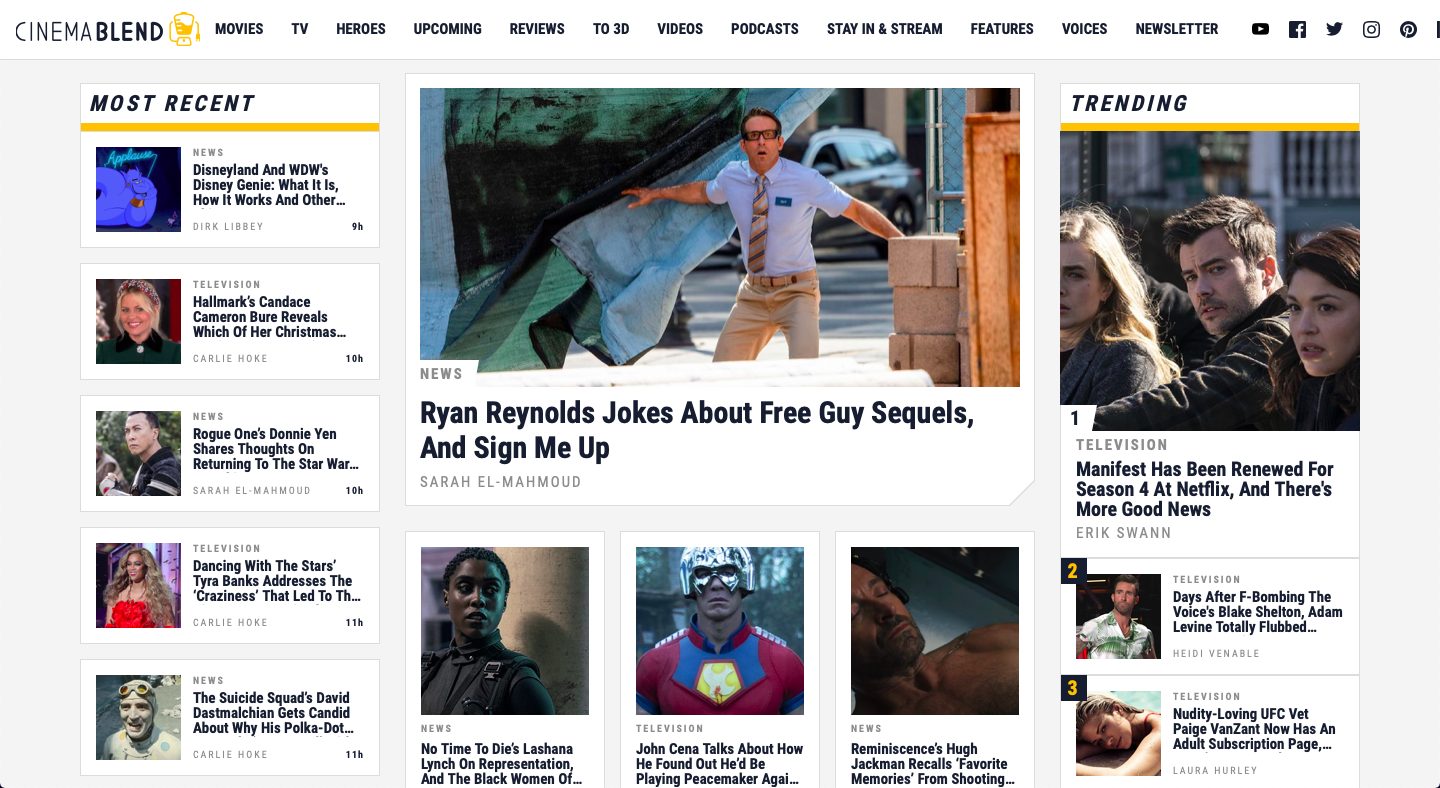Open Tyra Banks Dancing With The Stars article

point(276,581)
